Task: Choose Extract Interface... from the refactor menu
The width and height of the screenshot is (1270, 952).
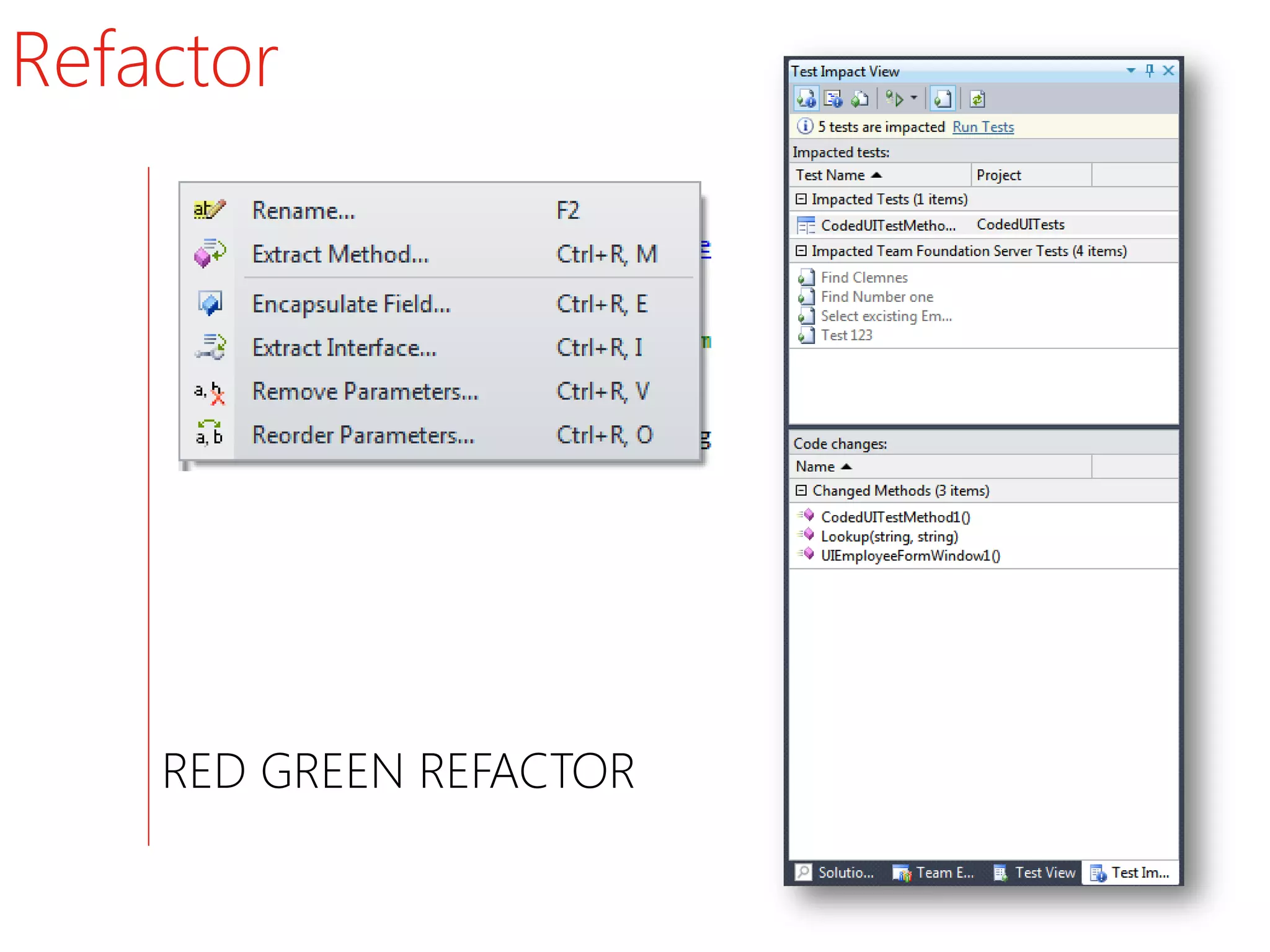Action: 440,348
